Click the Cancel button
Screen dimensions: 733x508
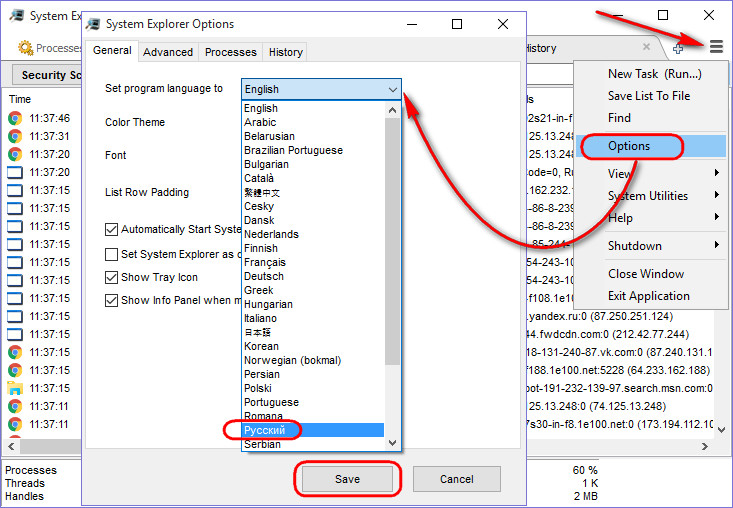(x=456, y=479)
